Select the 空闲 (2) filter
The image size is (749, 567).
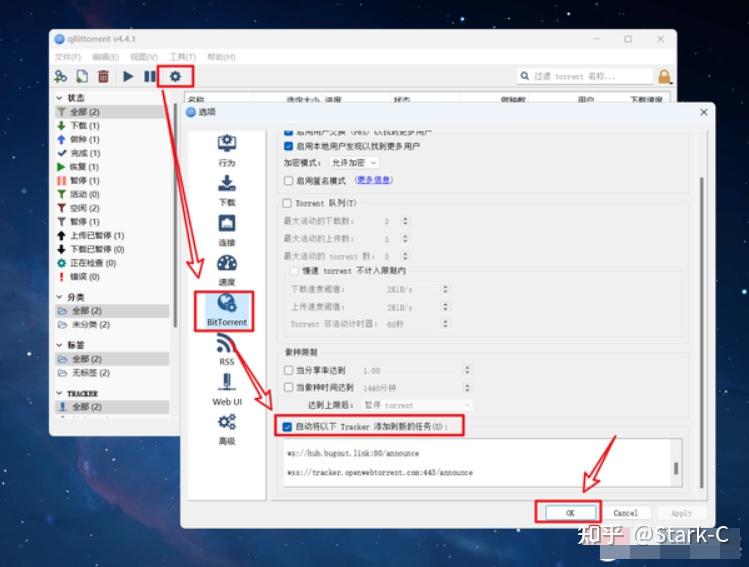tap(84, 208)
